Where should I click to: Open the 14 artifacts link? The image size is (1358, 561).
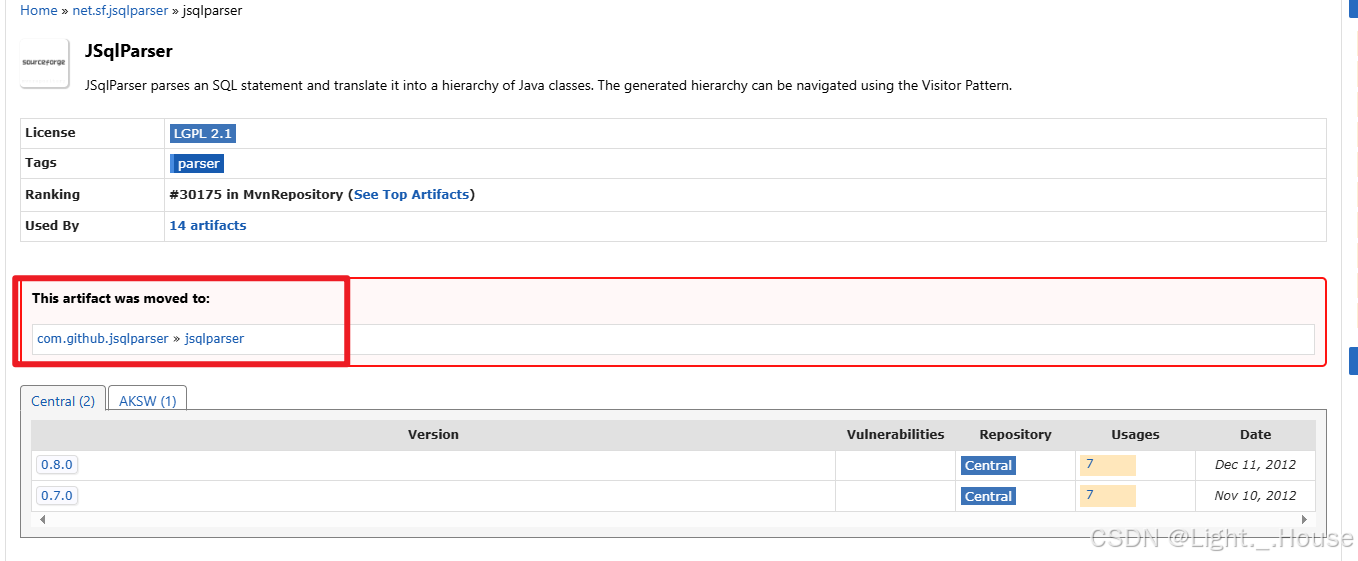208,225
